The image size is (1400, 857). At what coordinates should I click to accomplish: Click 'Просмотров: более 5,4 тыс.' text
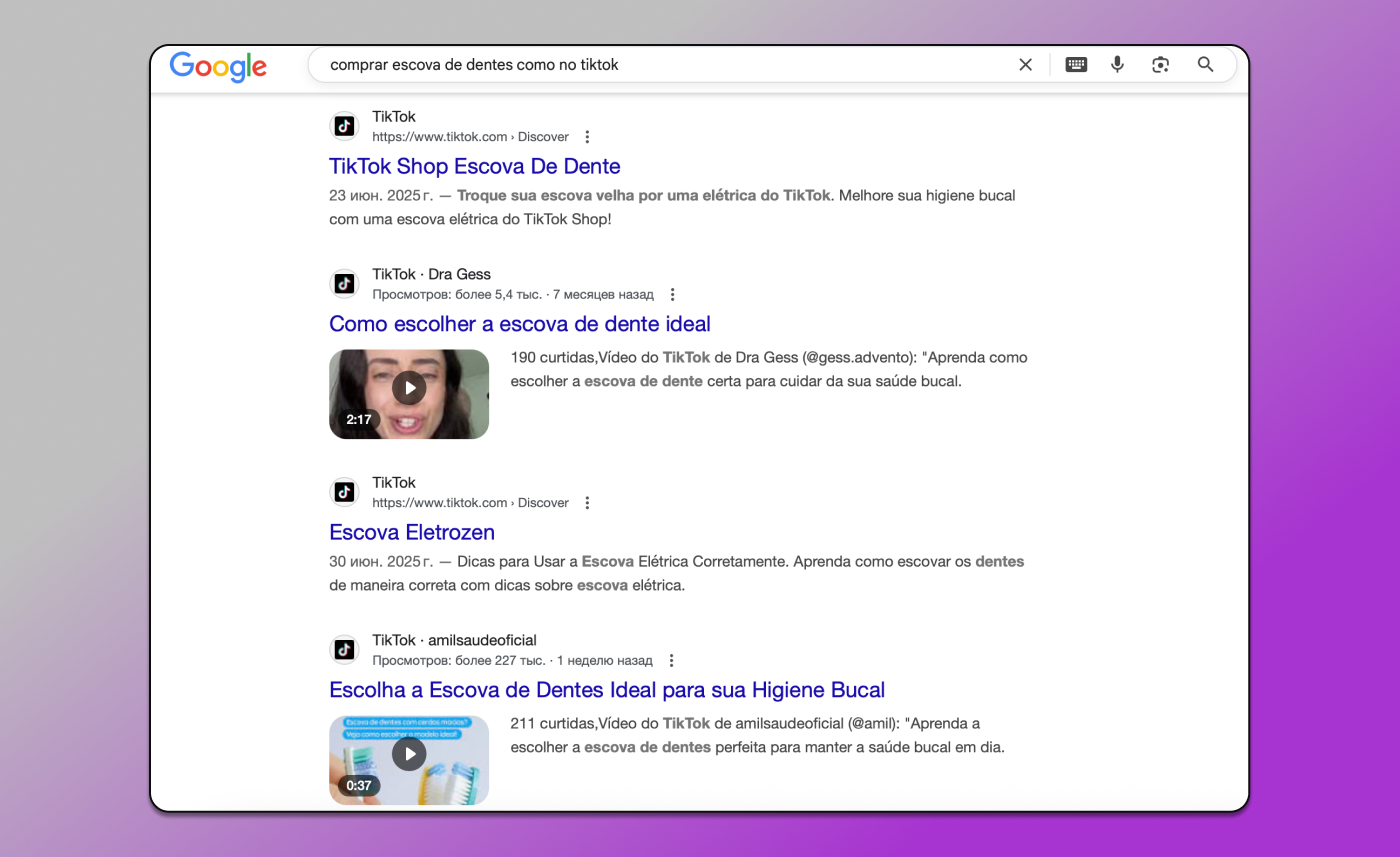[457, 295]
